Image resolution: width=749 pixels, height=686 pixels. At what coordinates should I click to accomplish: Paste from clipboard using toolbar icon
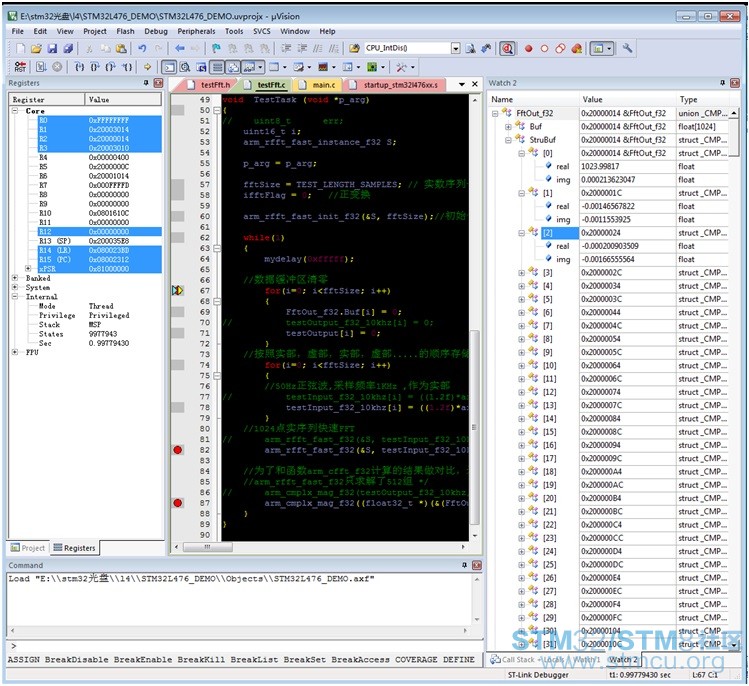[121, 49]
